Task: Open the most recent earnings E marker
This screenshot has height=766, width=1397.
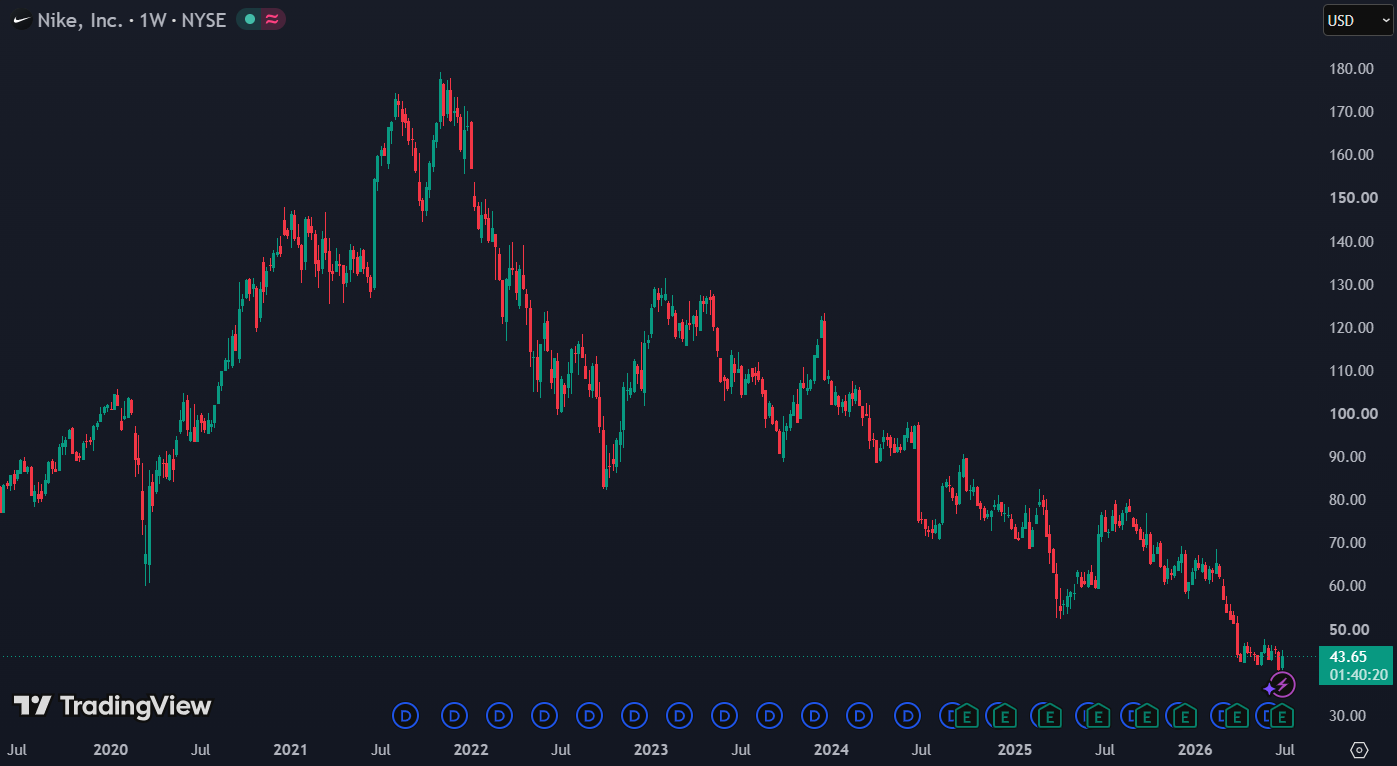Action: click(x=1280, y=715)
